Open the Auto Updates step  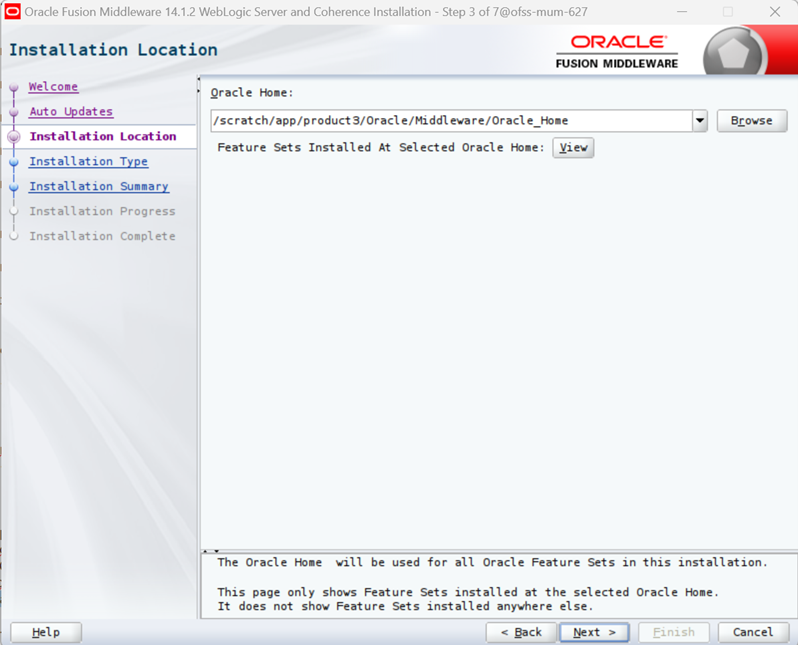coord(71,111)
